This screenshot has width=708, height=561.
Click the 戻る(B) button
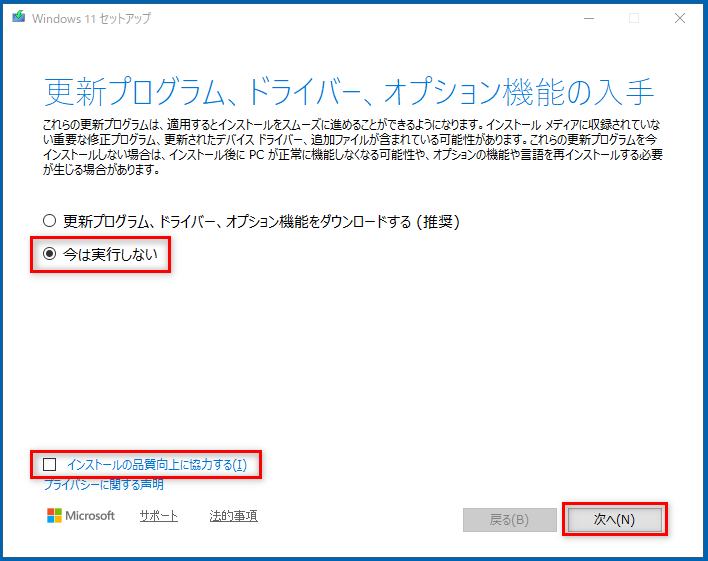510,520
